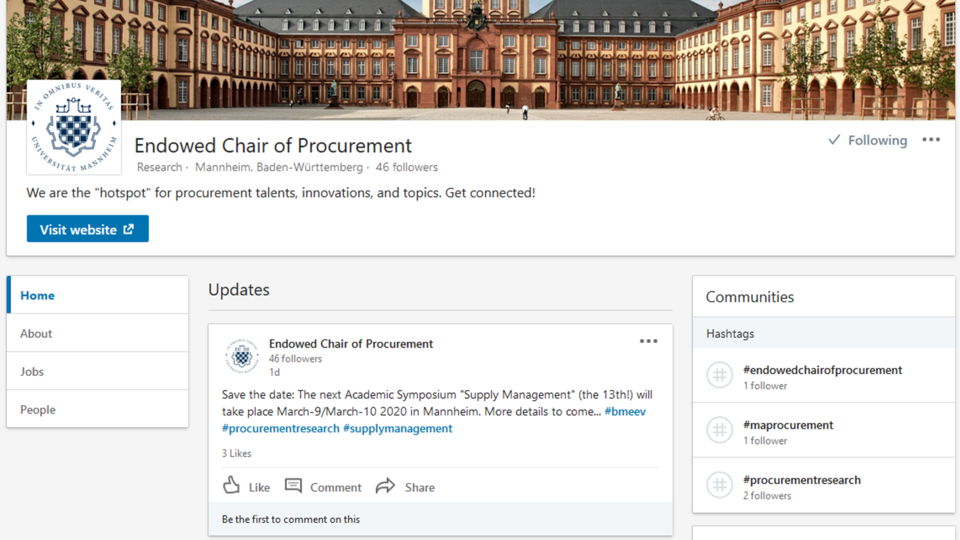This screenshot has width=960, height=540.
Task: Click the post author's small avatar
Action: pos(242,355)
